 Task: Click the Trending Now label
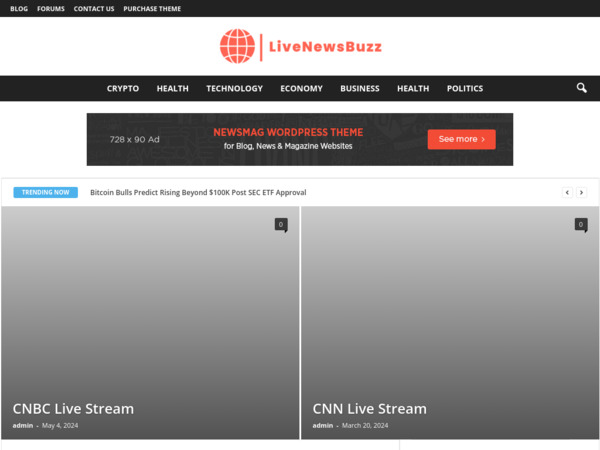pos(46,192)
